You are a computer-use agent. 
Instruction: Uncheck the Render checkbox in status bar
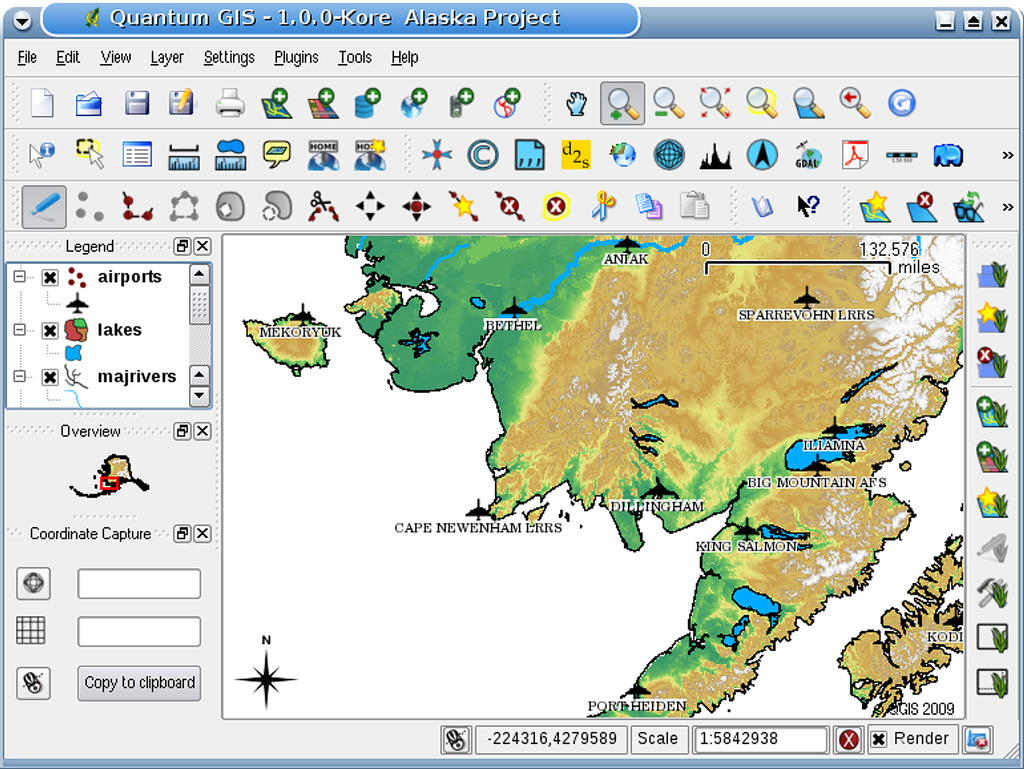pyautogui.click(x=879, y=739)
